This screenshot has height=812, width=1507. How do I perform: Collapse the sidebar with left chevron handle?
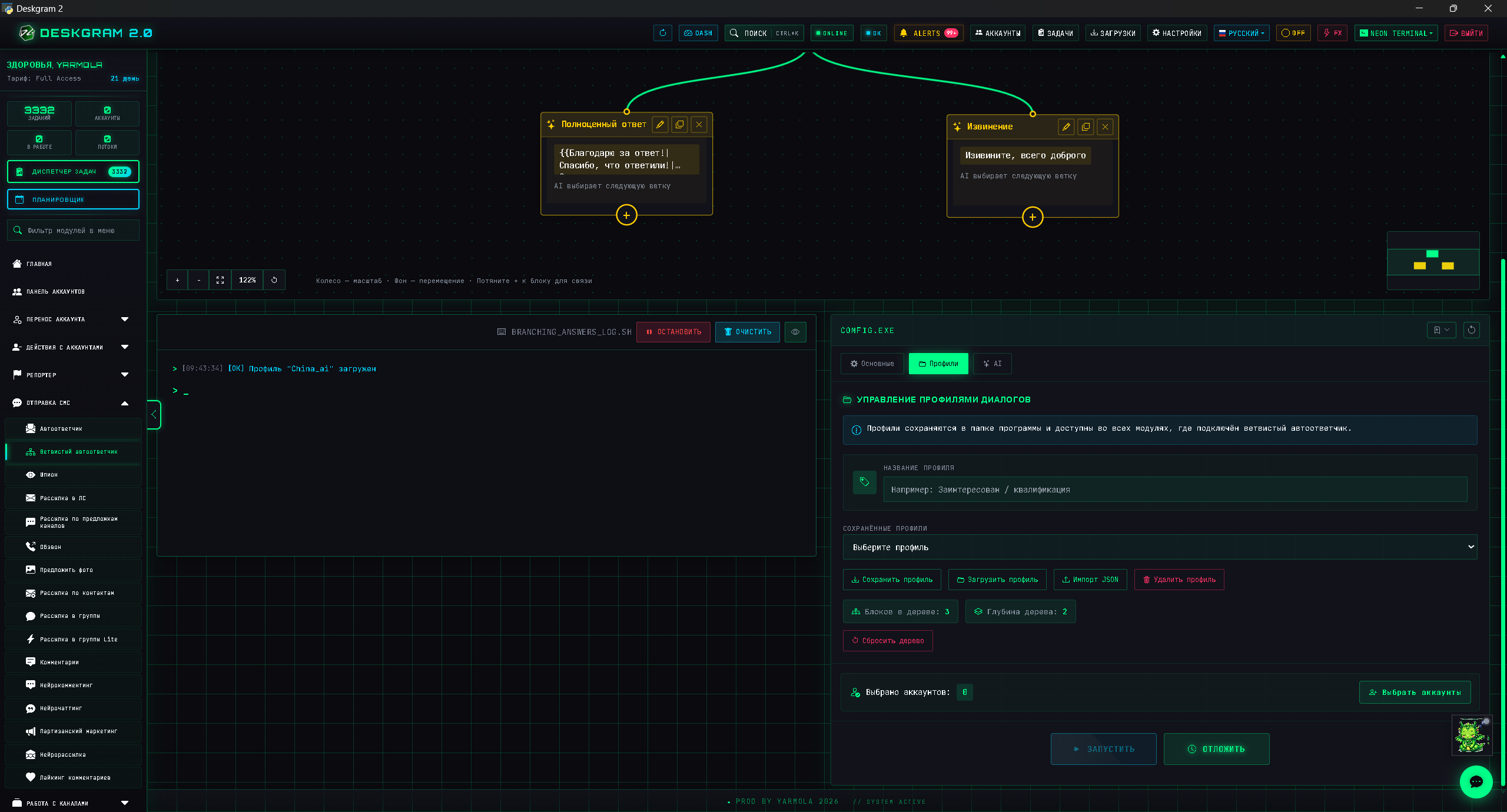154,414
